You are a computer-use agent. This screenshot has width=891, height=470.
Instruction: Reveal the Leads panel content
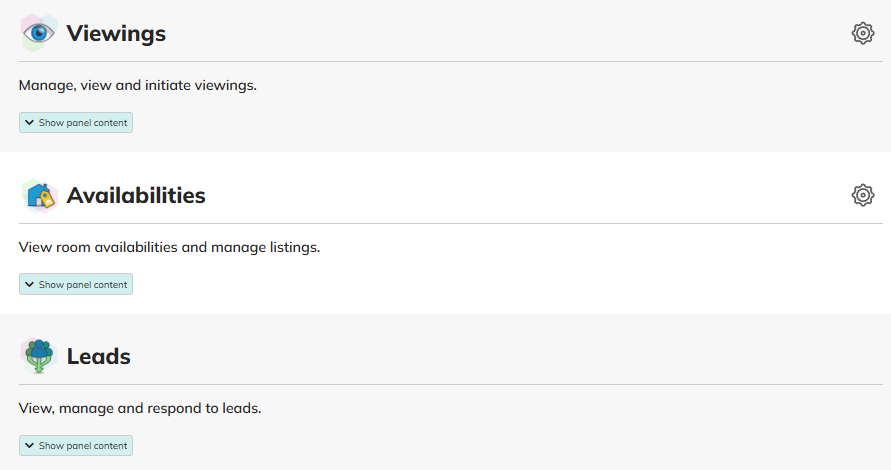click(x=76, y=446)
